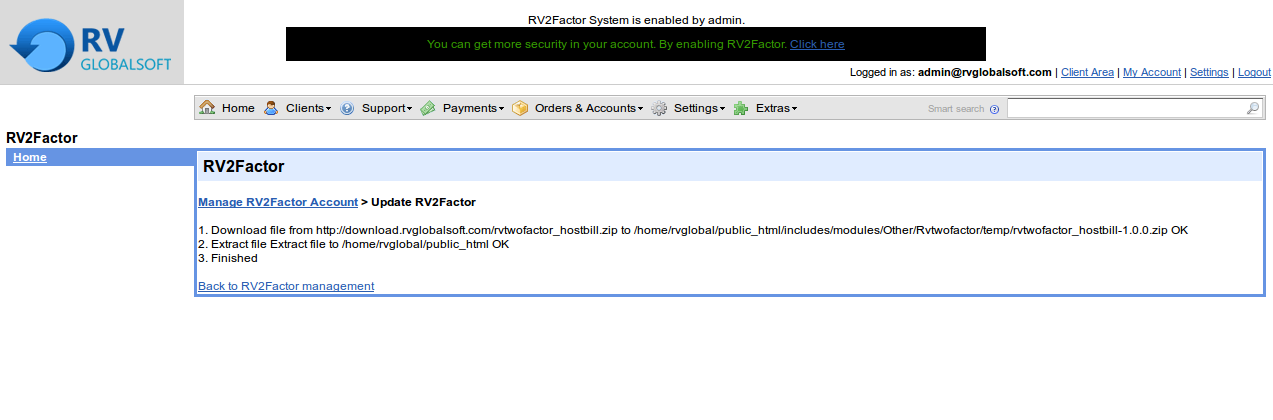Click the Settings gear icon
The image size is (1273, 420).
659,108
